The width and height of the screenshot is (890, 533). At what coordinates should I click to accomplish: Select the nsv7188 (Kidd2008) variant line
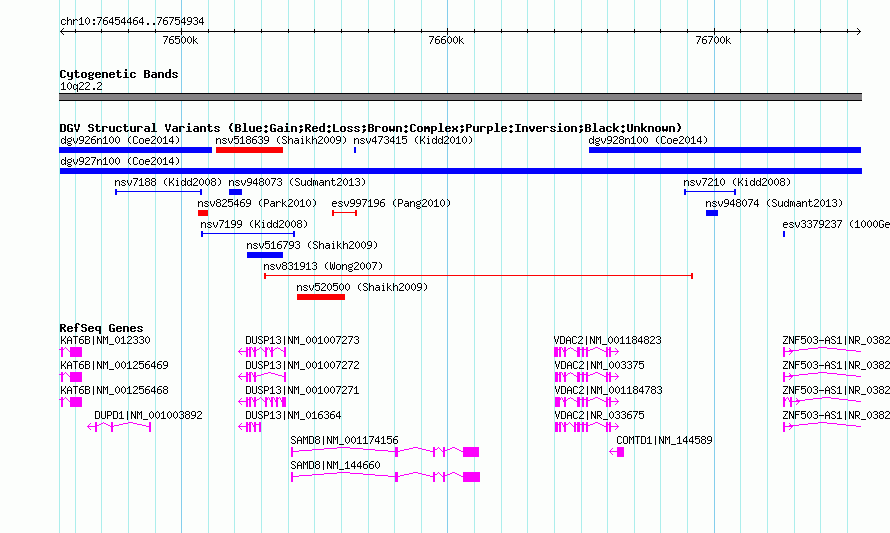[158, 192]
